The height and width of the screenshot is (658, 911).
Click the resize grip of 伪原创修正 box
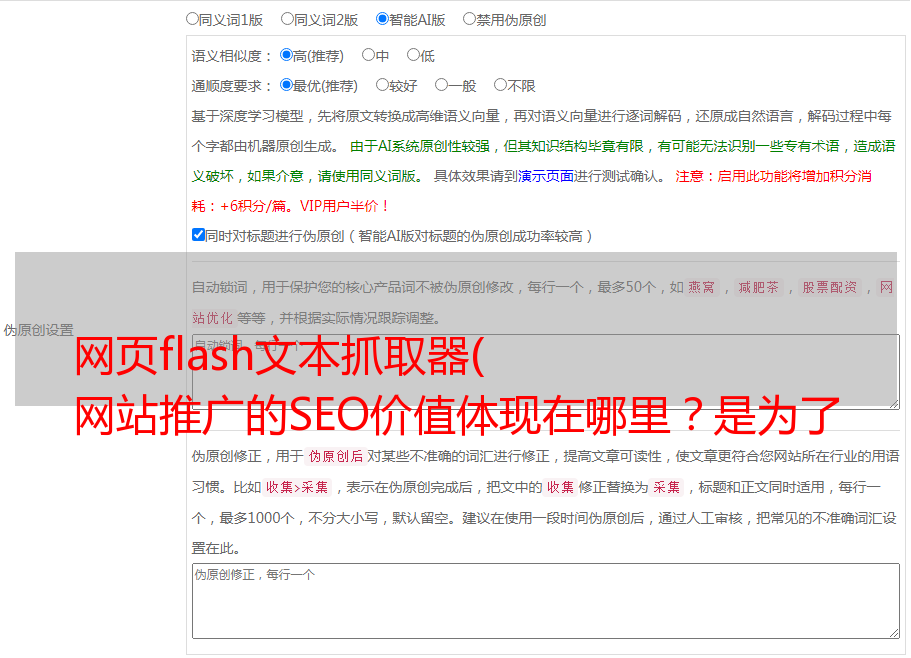click(x=894, y=634)
